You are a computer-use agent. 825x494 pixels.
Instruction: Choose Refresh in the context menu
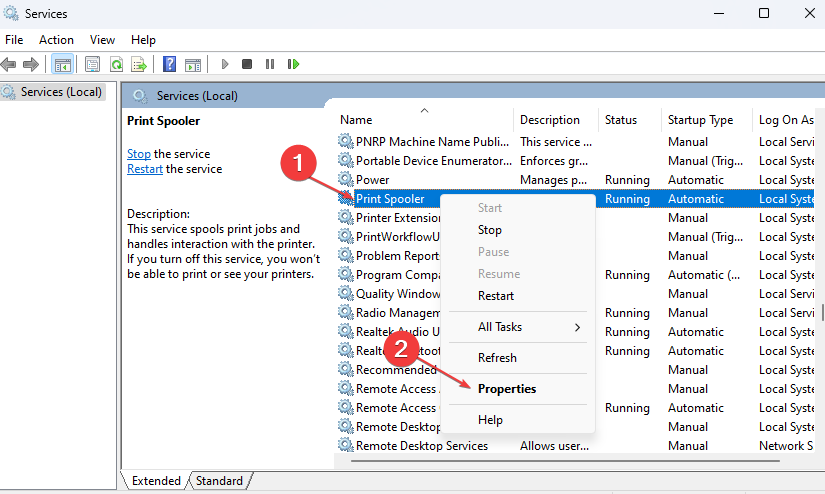point(518,358)
